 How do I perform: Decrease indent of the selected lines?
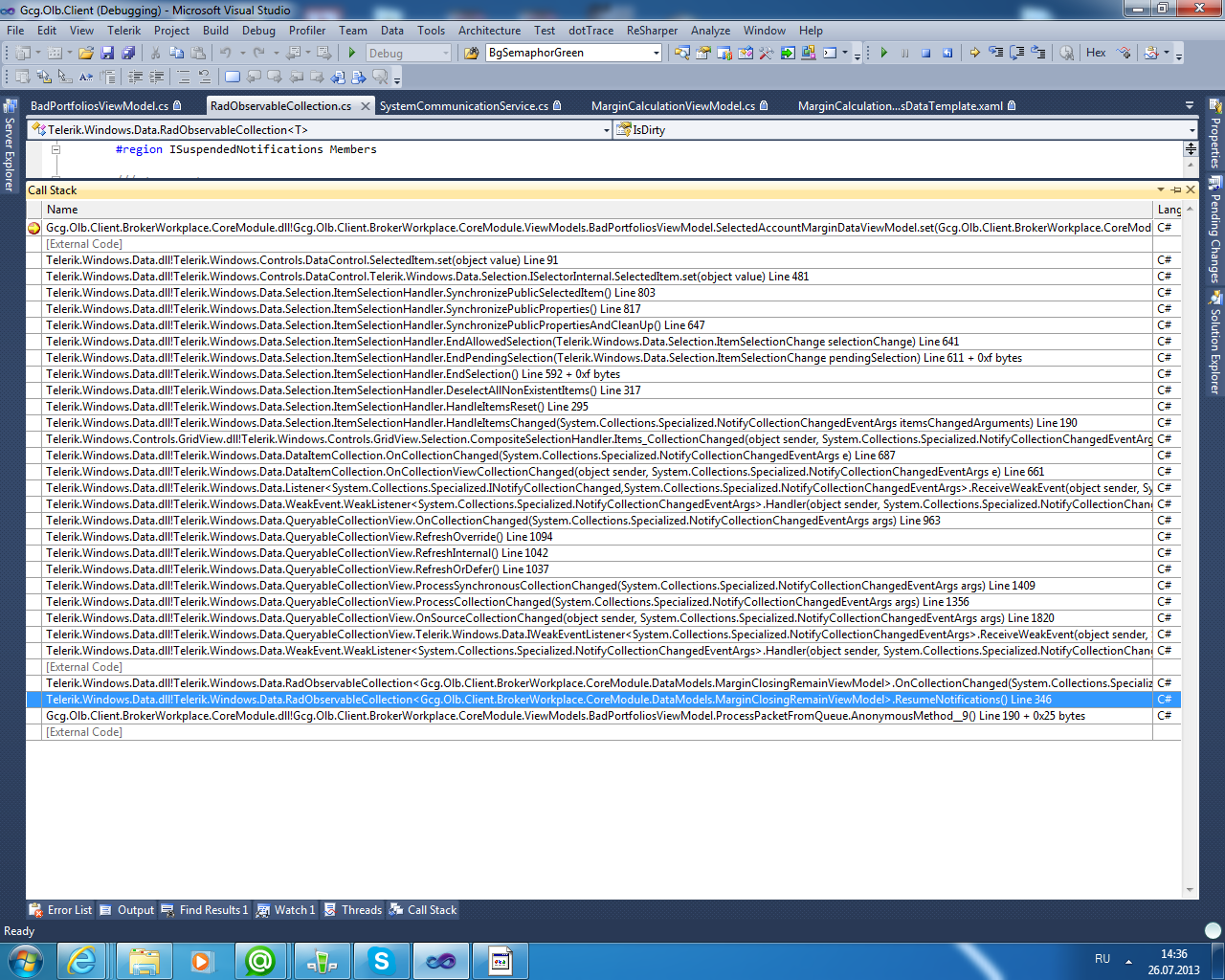(x=135, y=77)
